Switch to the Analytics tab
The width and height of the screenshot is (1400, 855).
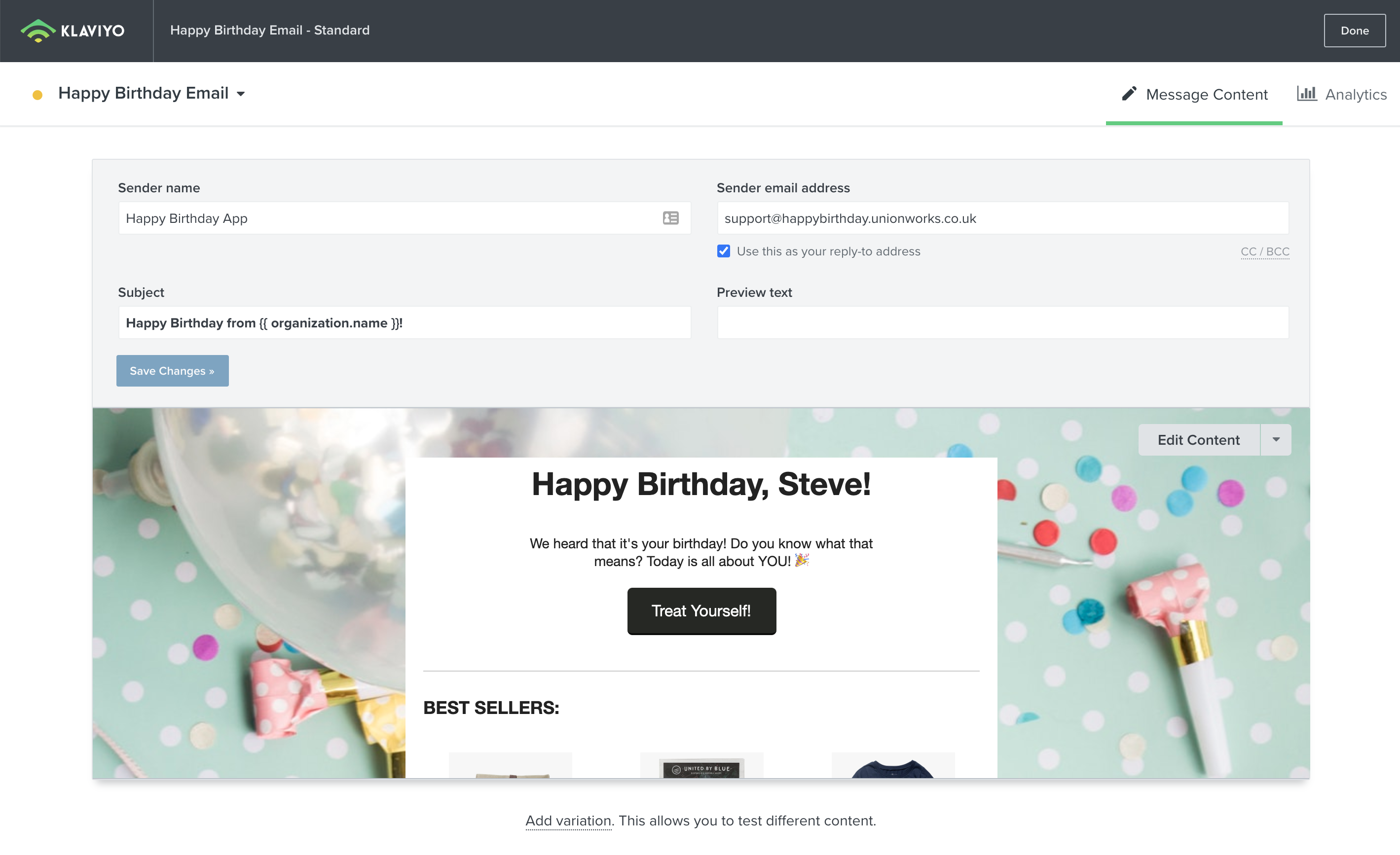click(x=1342, y=94)
